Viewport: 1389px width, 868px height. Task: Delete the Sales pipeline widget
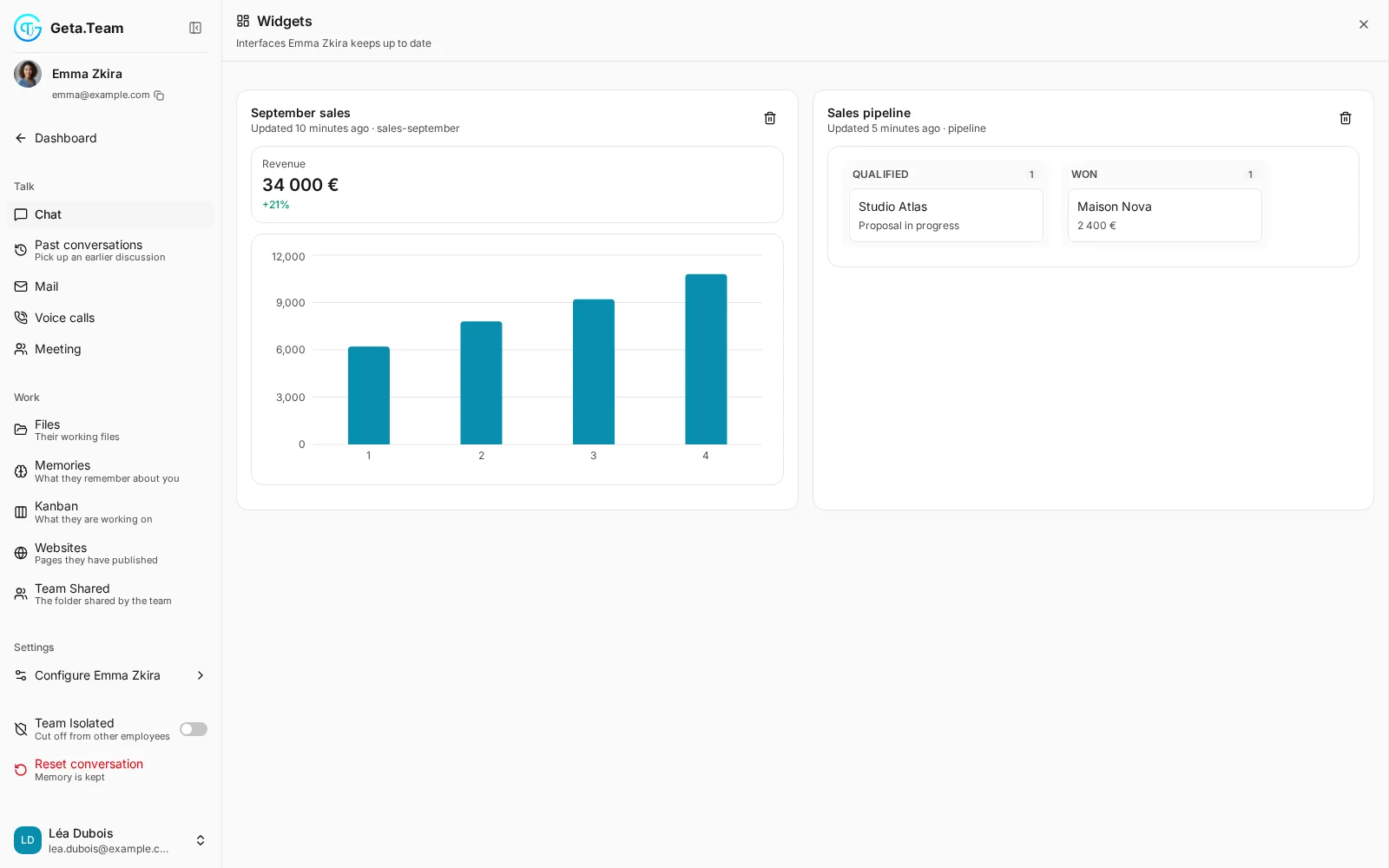point(1346,118)
